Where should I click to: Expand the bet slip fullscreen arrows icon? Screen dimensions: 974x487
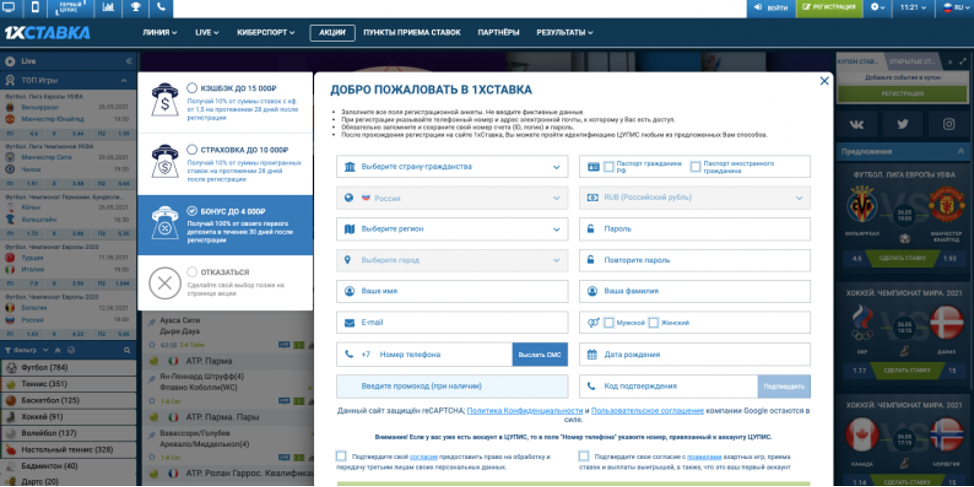click(x=963, y=61)
